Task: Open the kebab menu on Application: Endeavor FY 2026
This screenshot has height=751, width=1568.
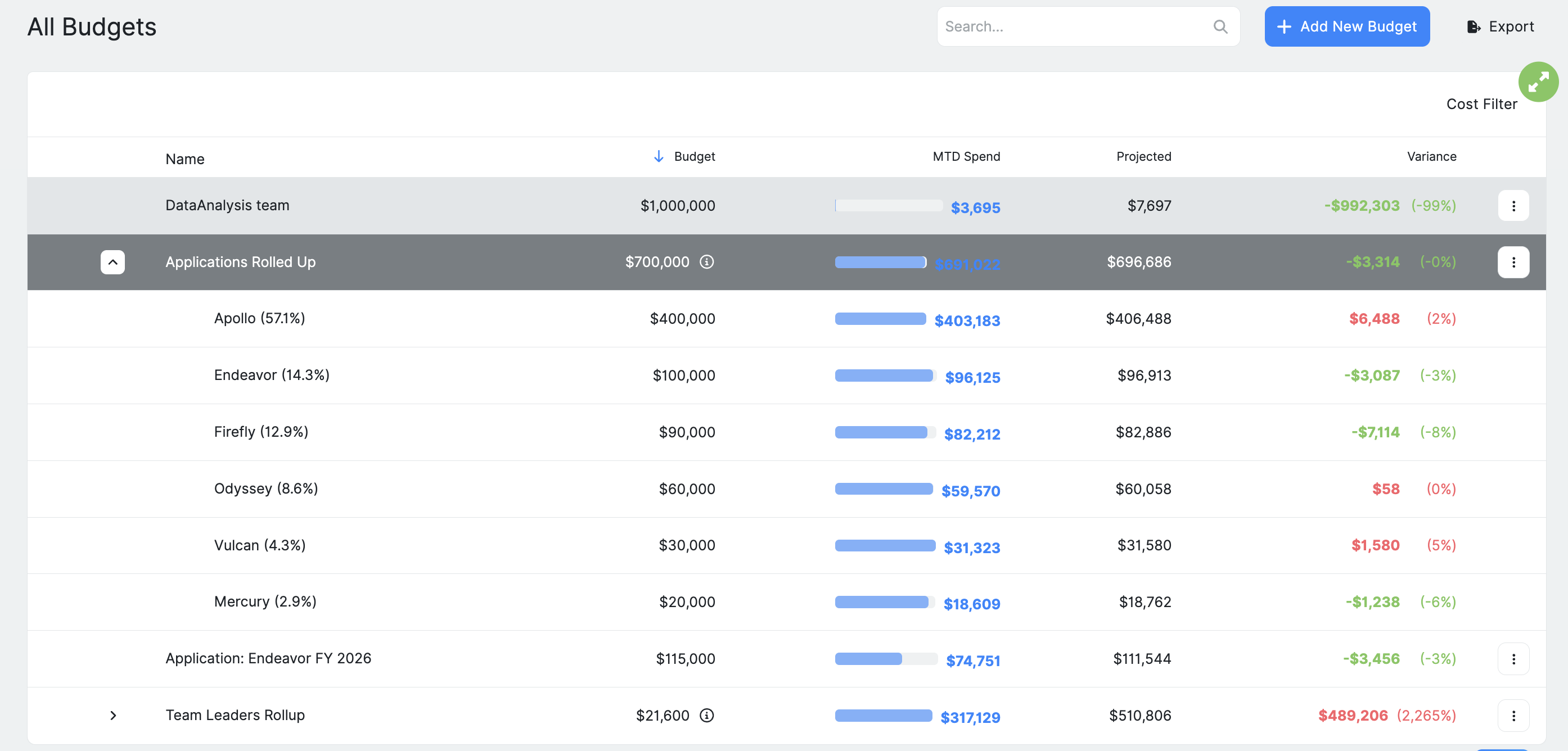Action: coord(1513,658)
